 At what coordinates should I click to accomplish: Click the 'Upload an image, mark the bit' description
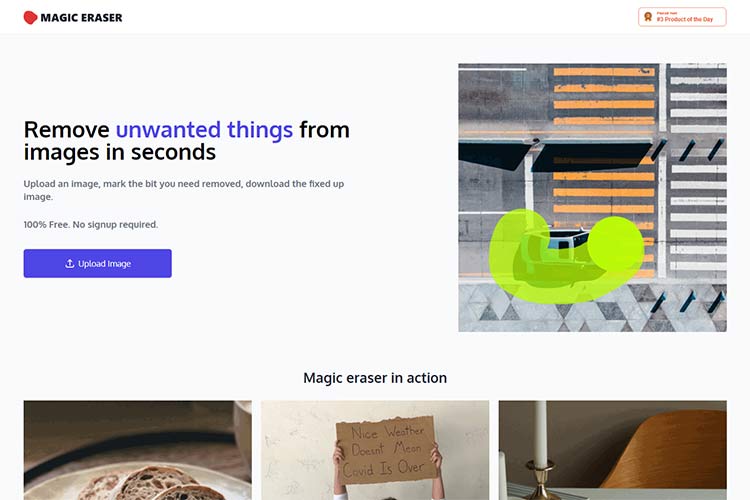tap(184, 190)
